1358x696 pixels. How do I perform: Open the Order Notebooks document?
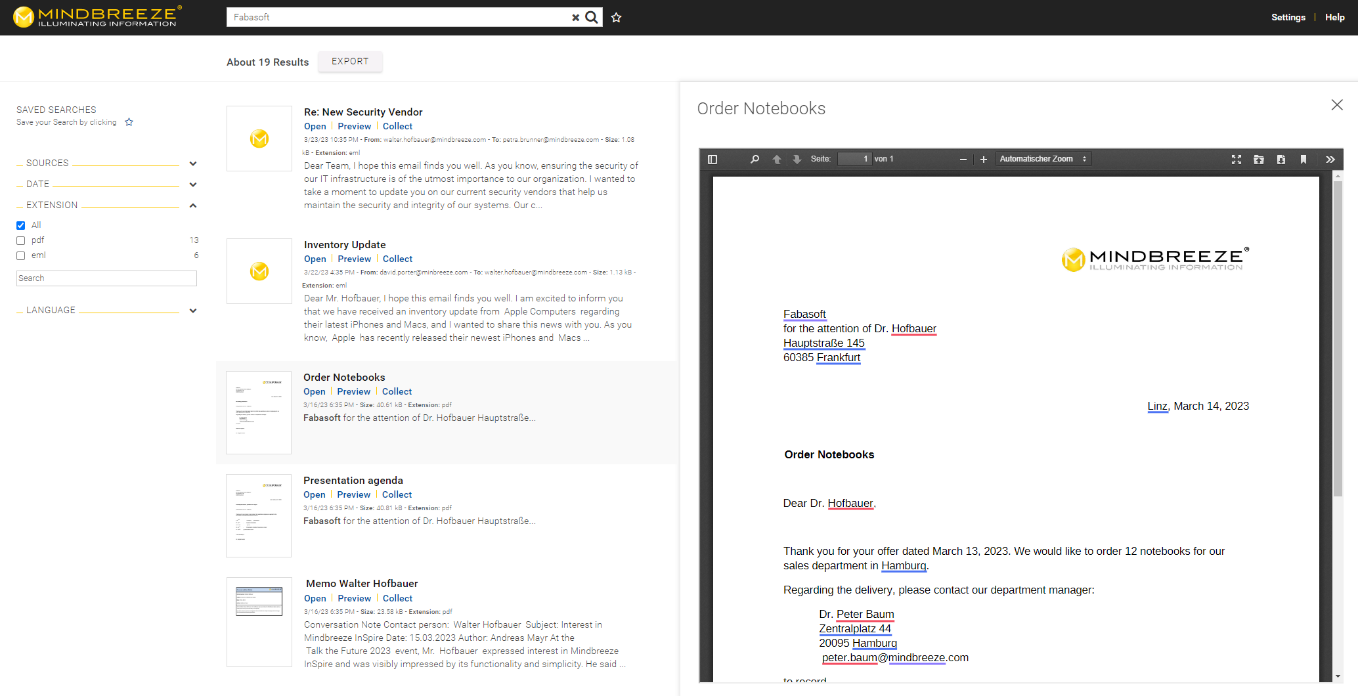tap(315, 392)
